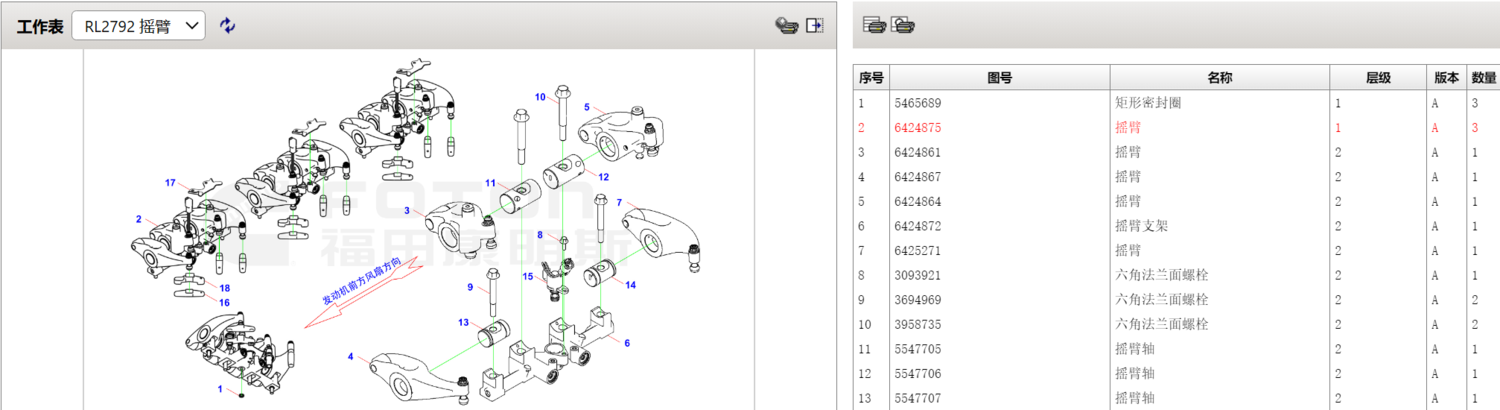Sort by the 图号 column header
Screen dimensions: 1500x410
click(999, 77)
